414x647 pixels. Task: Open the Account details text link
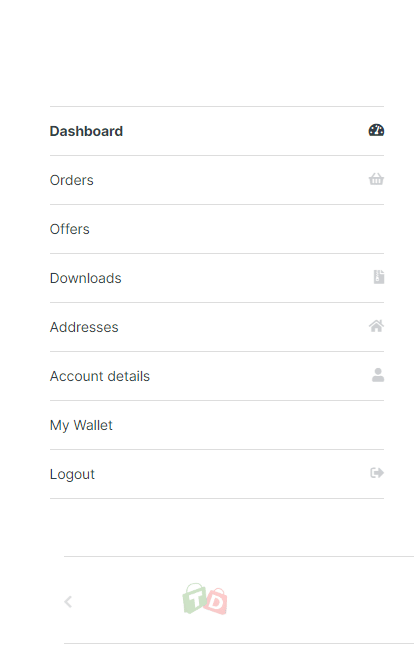(100, 376)
